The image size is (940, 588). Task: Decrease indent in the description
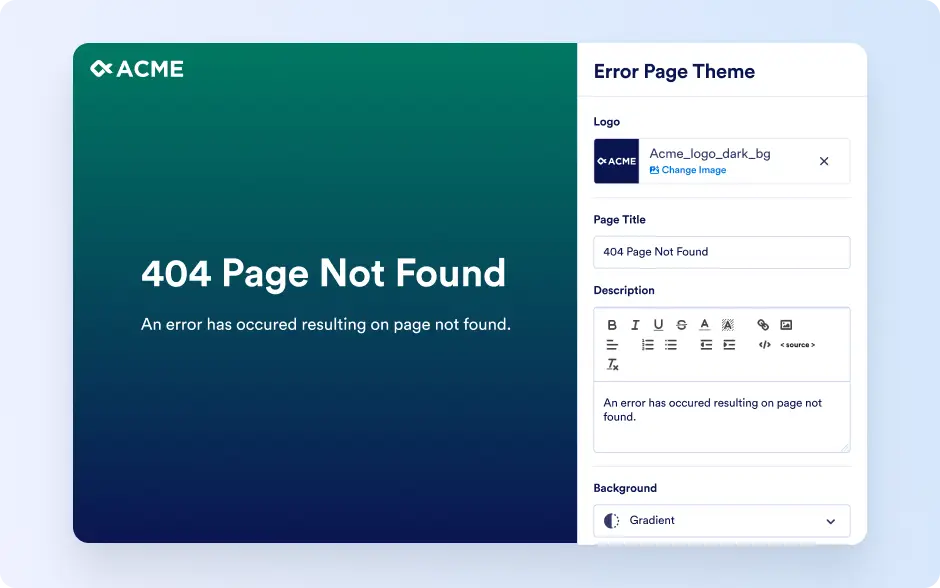click(x=706, y=345)
